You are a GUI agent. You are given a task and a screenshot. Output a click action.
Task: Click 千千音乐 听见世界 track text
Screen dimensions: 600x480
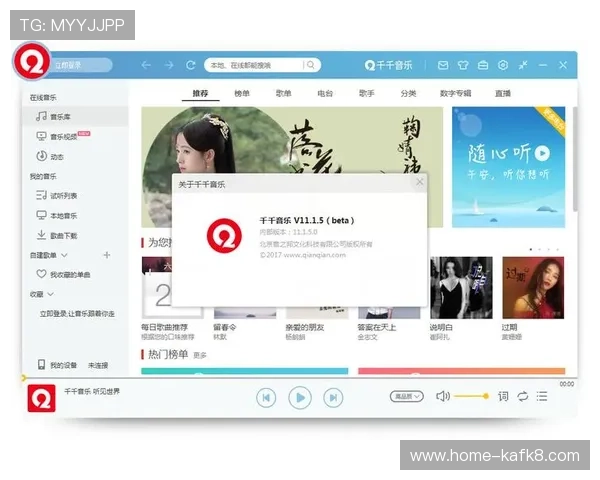coord(92,391)
